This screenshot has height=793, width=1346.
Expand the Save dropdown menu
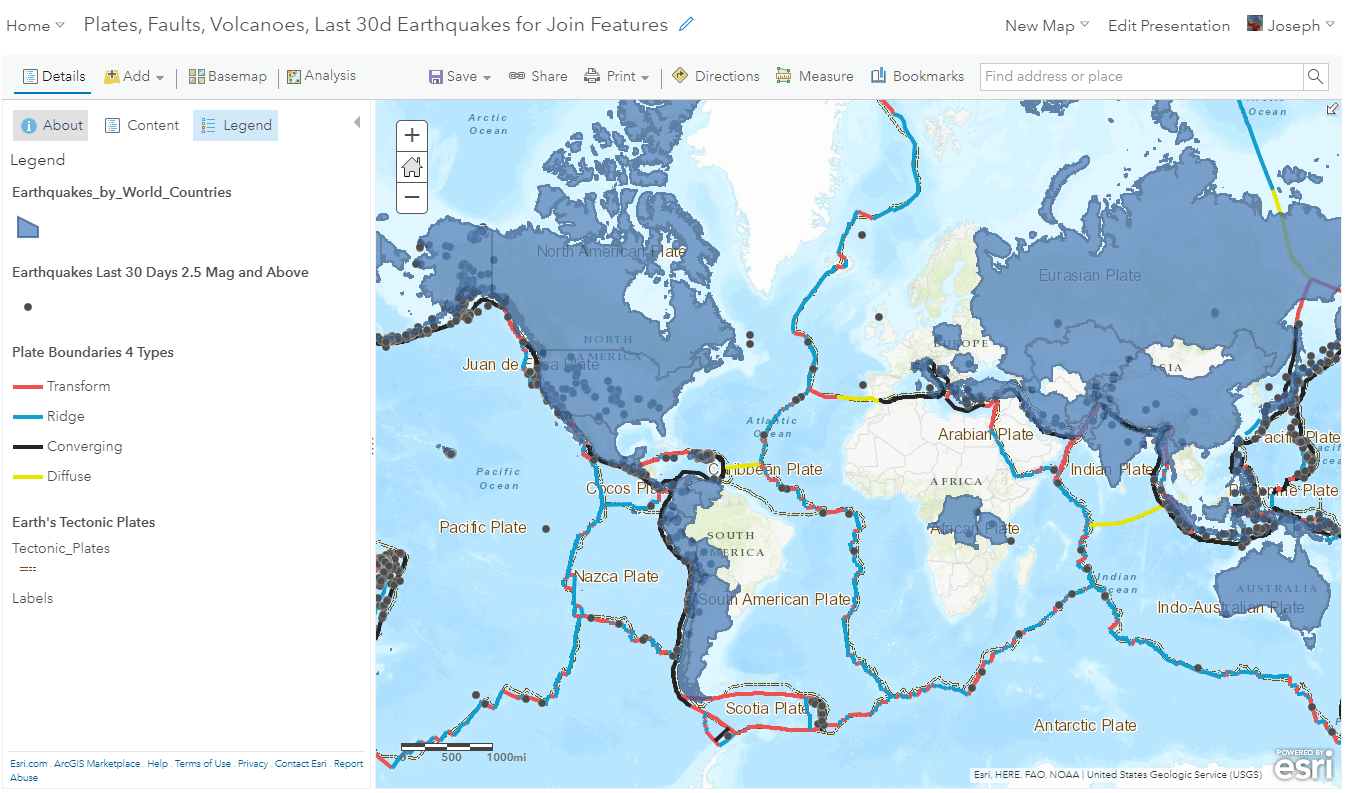(460, 76)
